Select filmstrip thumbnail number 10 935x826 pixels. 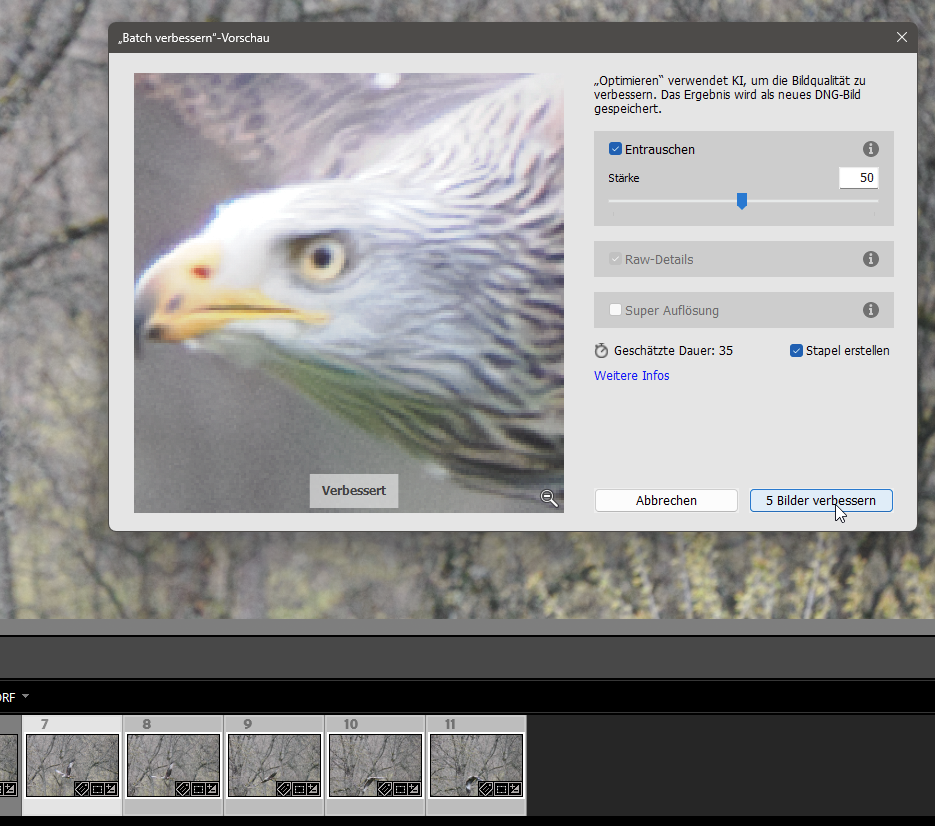(375, 765)
